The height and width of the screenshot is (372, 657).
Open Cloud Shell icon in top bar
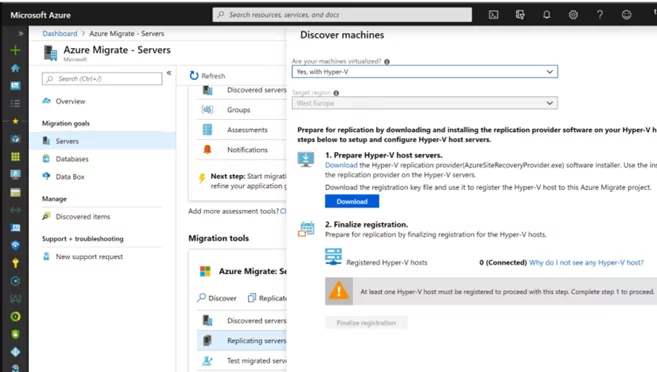click(x=494, y=15)
